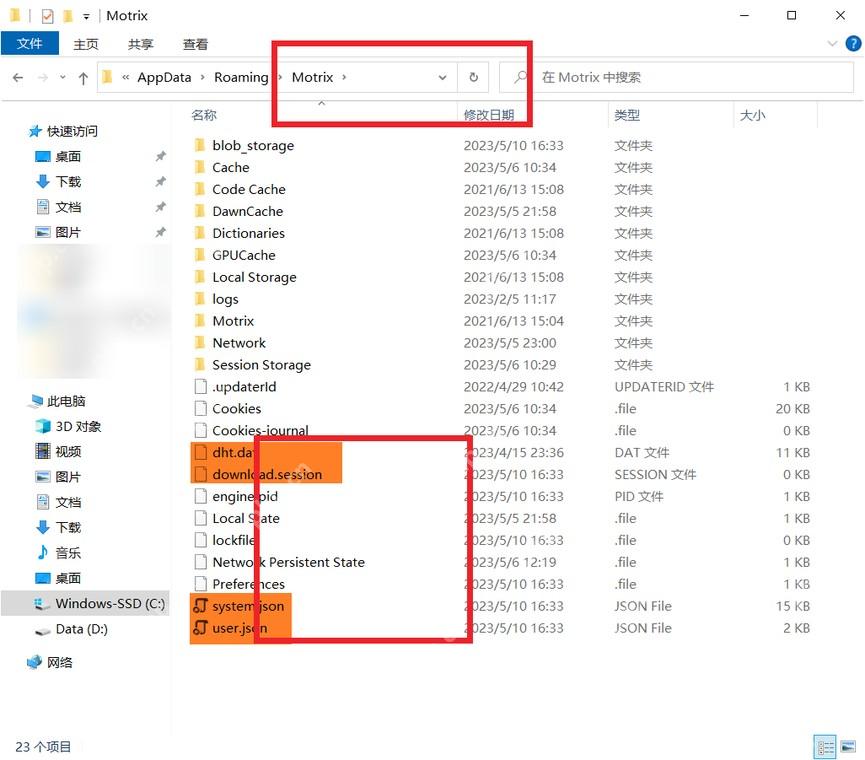Click the GPUCache folder icon

point(200,255)
